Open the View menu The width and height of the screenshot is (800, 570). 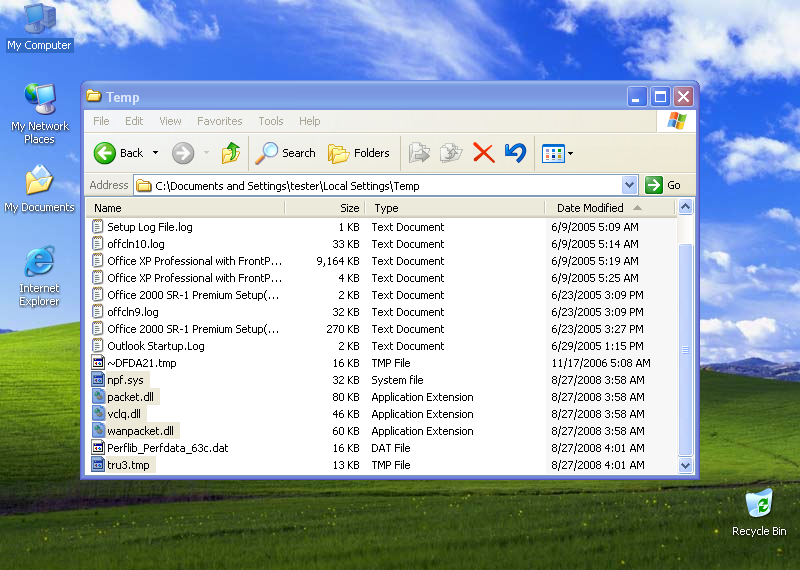click(x=170, y=121)
